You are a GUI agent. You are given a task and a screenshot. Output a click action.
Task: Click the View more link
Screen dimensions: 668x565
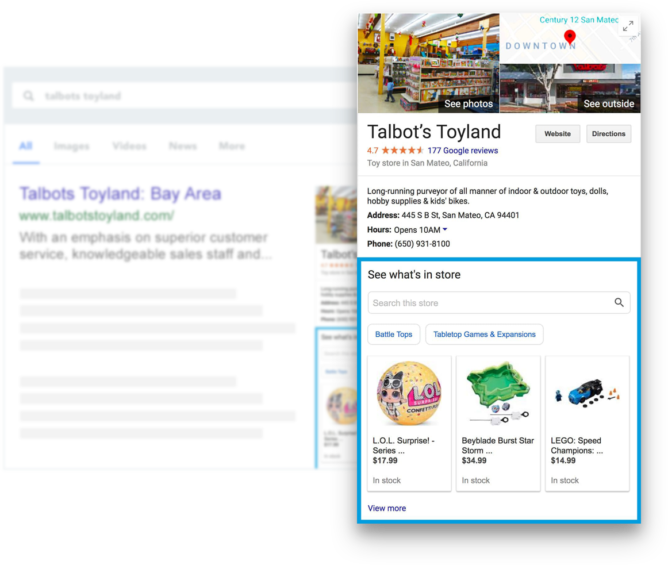(x=386, y=508)
